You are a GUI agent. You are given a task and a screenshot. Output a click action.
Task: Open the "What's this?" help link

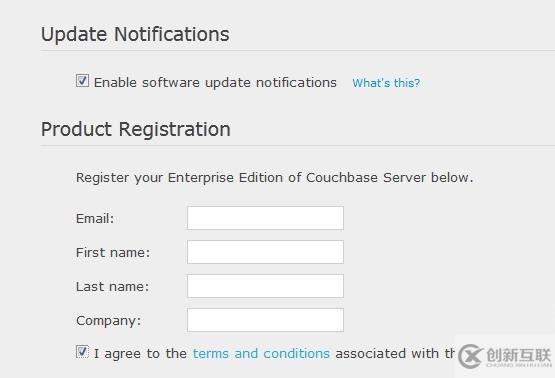click(386, 83)
